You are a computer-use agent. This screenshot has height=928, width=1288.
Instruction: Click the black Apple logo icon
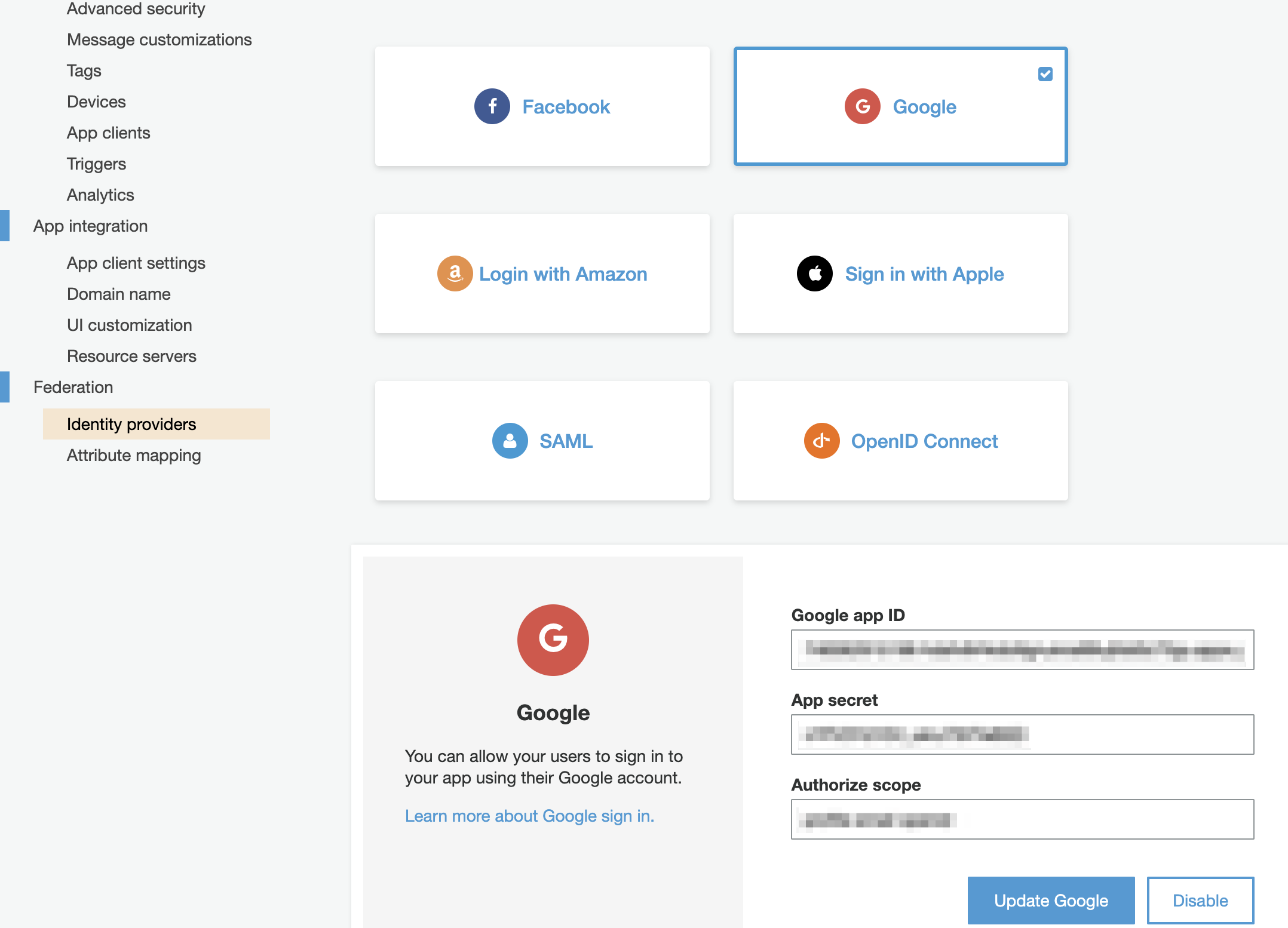point(814,274)
